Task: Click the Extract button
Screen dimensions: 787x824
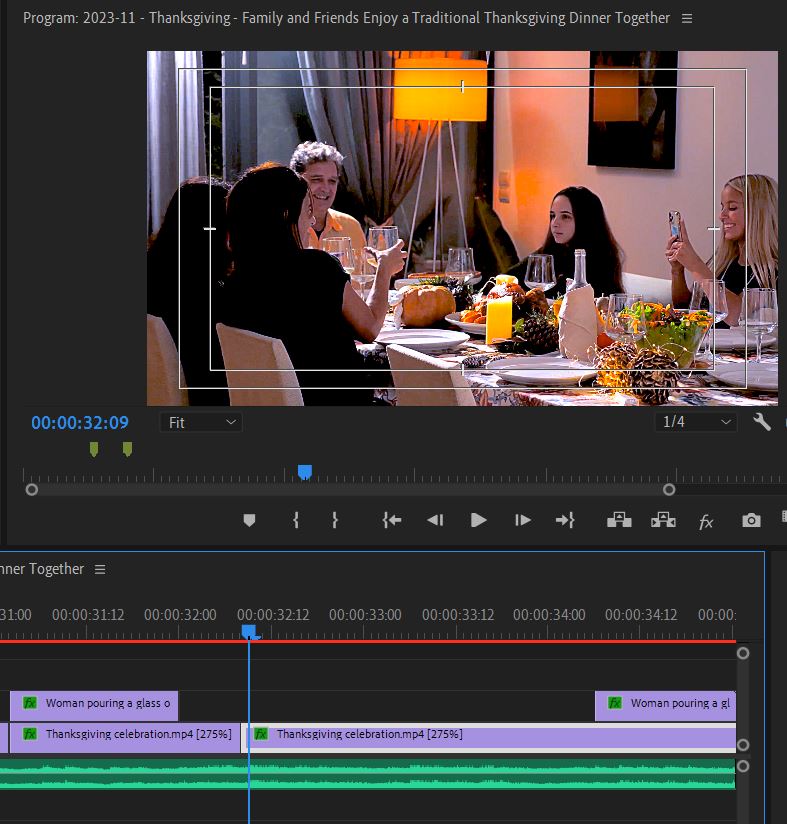Action: 663,520
